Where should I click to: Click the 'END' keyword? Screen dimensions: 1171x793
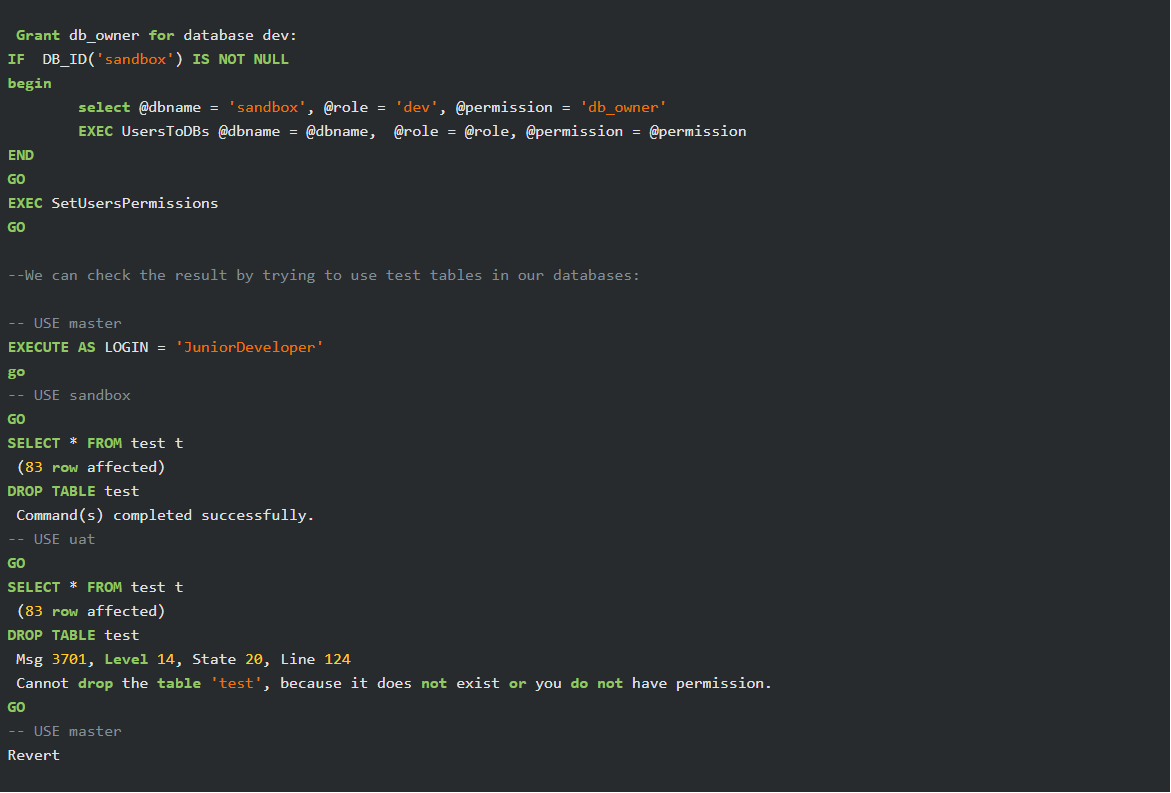tap(21, 155)
